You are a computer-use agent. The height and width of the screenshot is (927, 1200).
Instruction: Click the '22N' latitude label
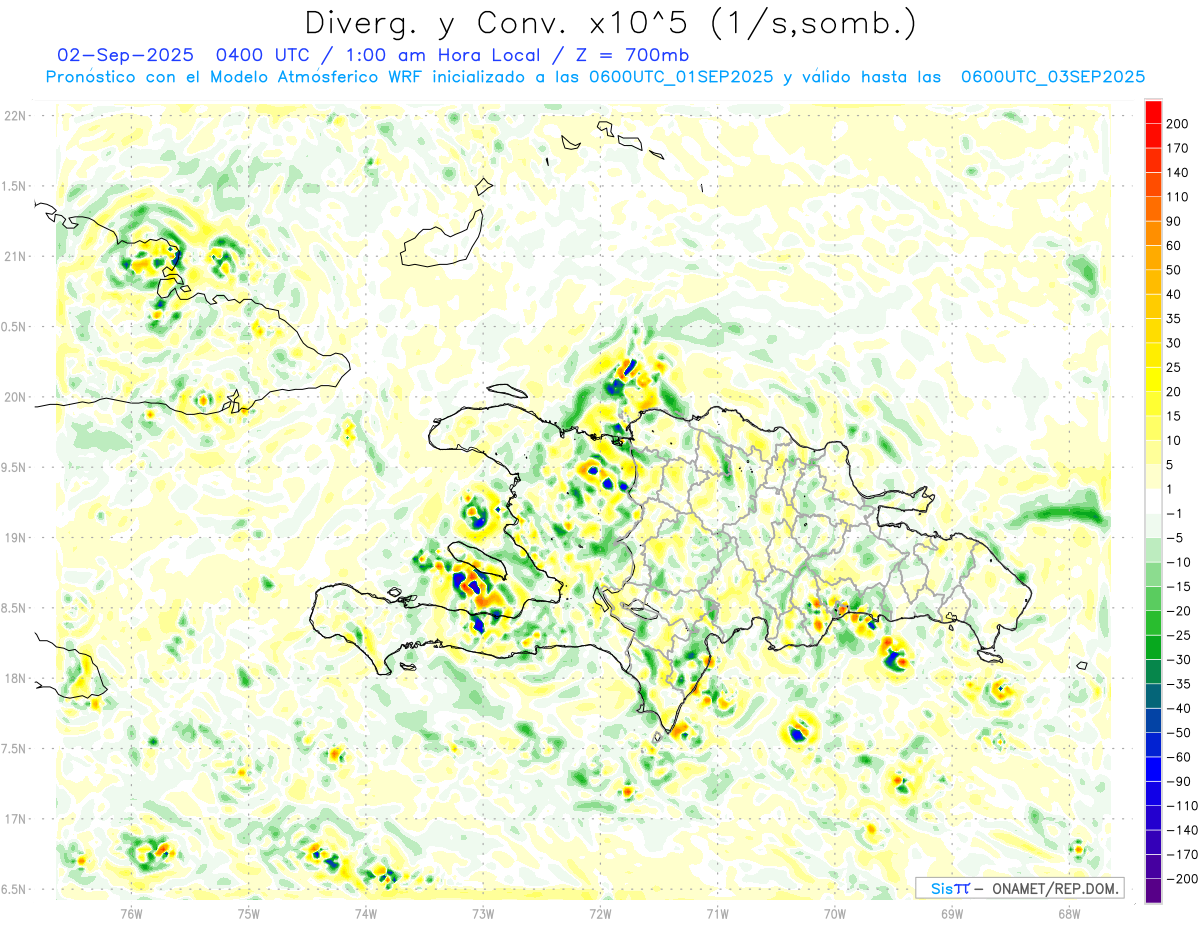coord(14,116)
